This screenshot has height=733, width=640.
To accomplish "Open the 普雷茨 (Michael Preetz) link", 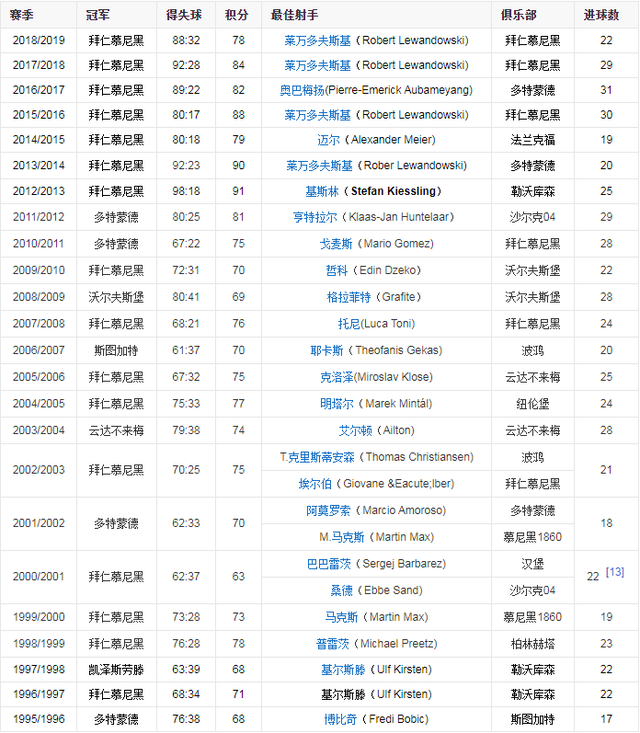I will [x=333, y=644].
